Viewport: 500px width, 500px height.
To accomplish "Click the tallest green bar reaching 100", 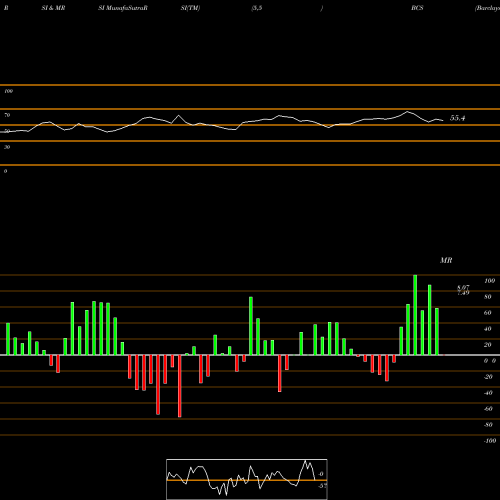I will click(415, 315).
